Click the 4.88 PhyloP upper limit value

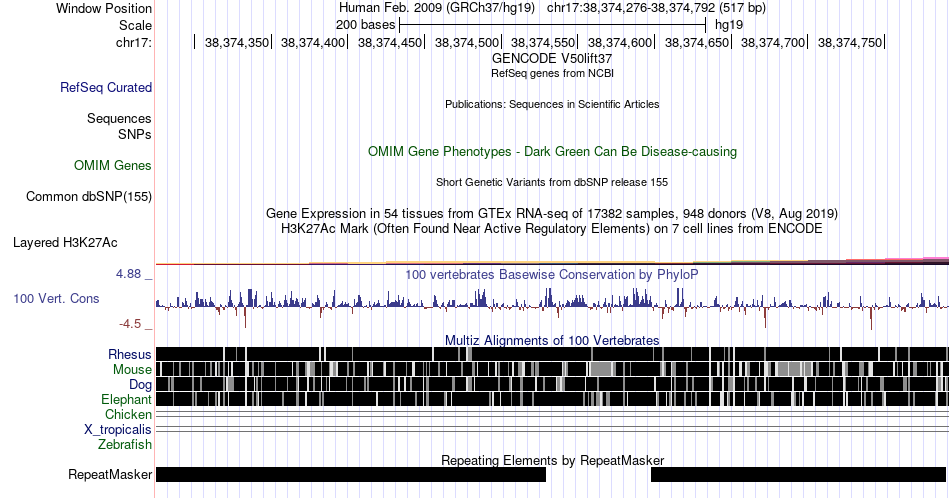[x=128, y=274]
